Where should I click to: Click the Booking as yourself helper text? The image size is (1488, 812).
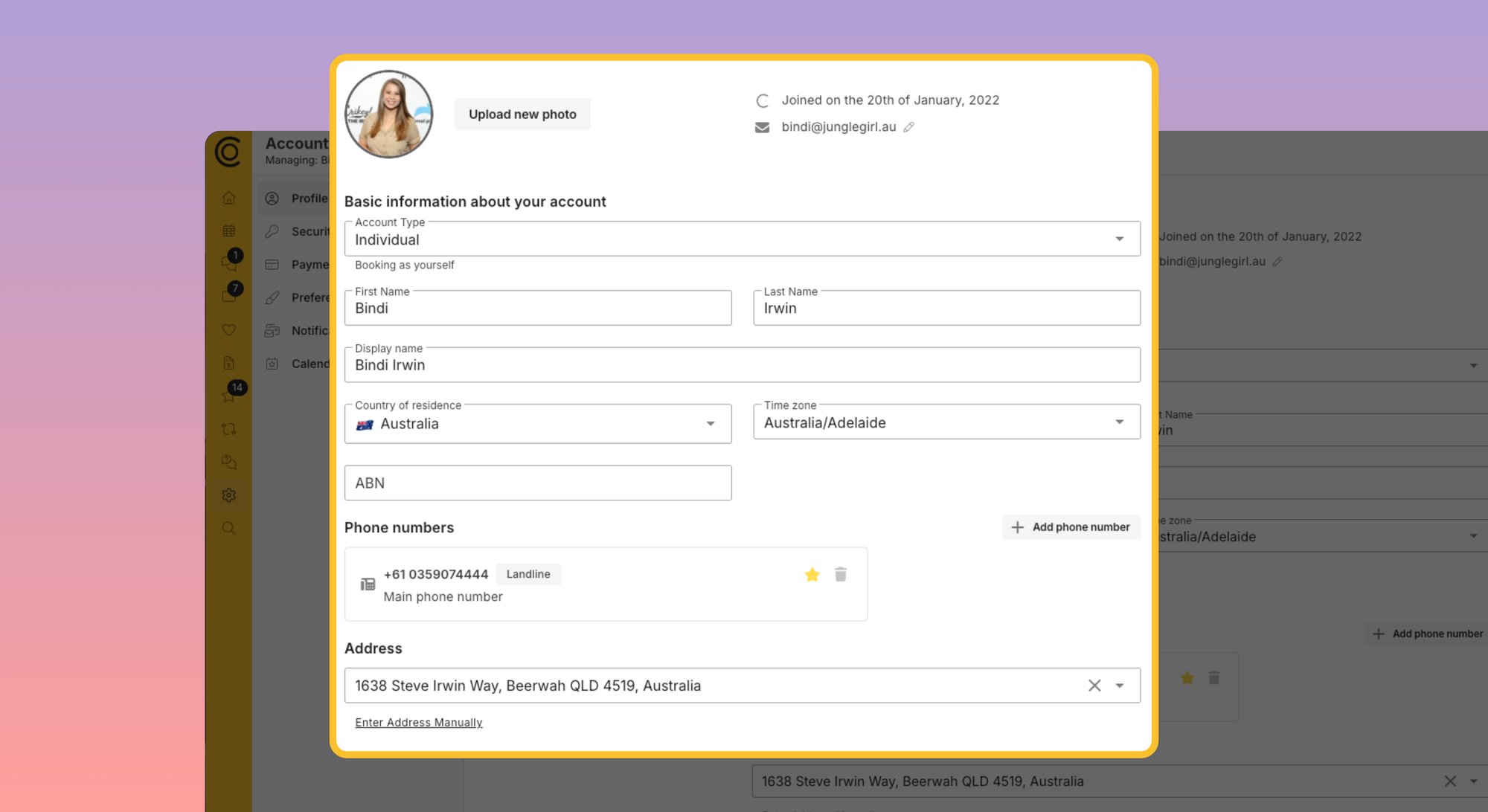pos(404,265)
